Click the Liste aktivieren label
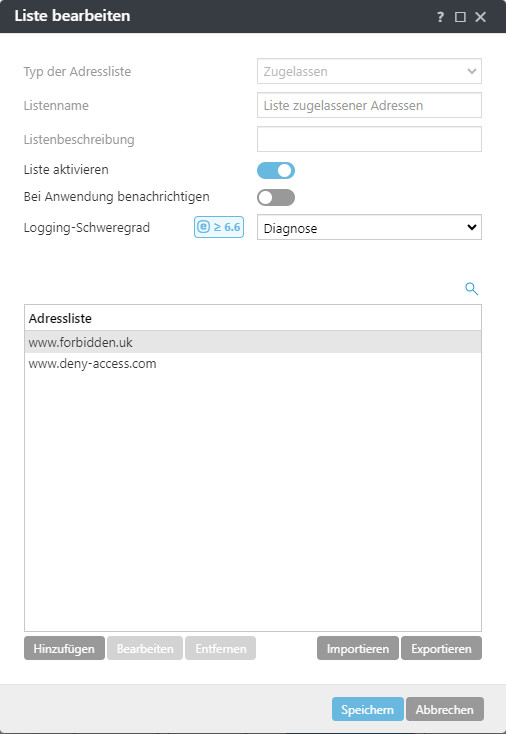The image size is (506, 734). (x=66, y=169)
